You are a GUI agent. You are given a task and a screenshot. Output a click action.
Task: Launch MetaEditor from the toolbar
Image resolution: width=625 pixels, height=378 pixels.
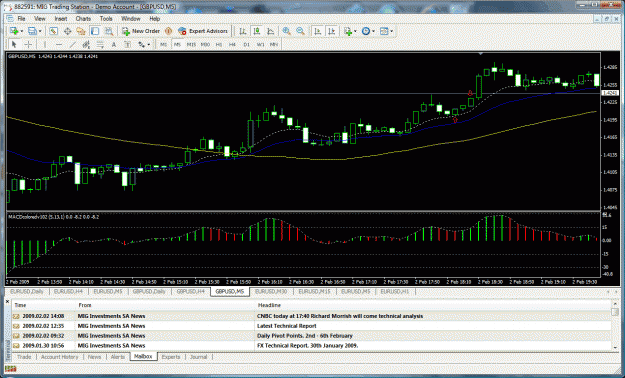(168, 31)
